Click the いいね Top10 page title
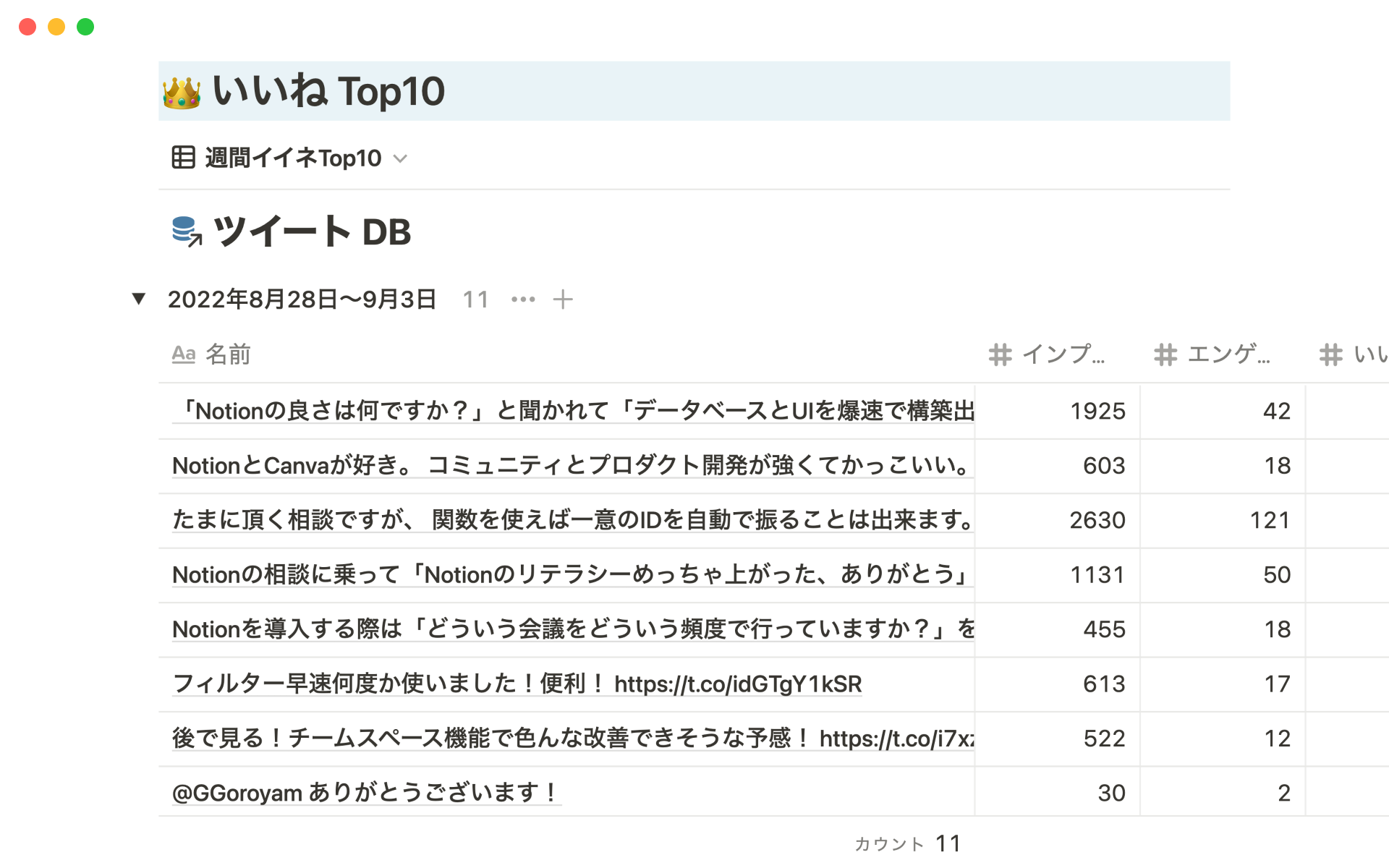Screen dimensions: 1389x868 pyautogui.click(x=329, y=92)
